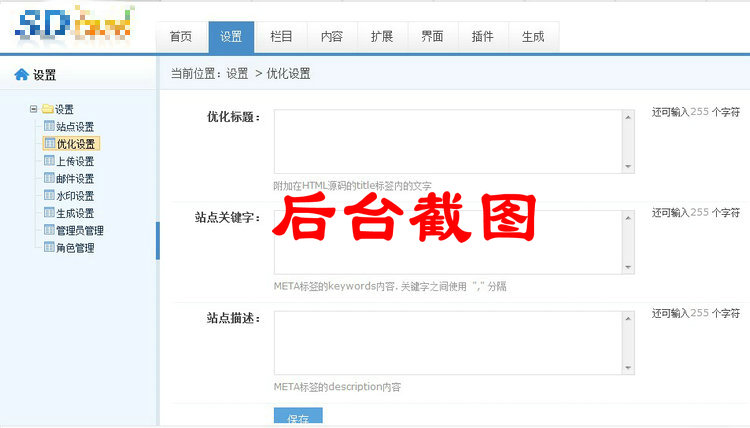Click scroll up arrow in 优化标题 textarea

pos(628,117)
